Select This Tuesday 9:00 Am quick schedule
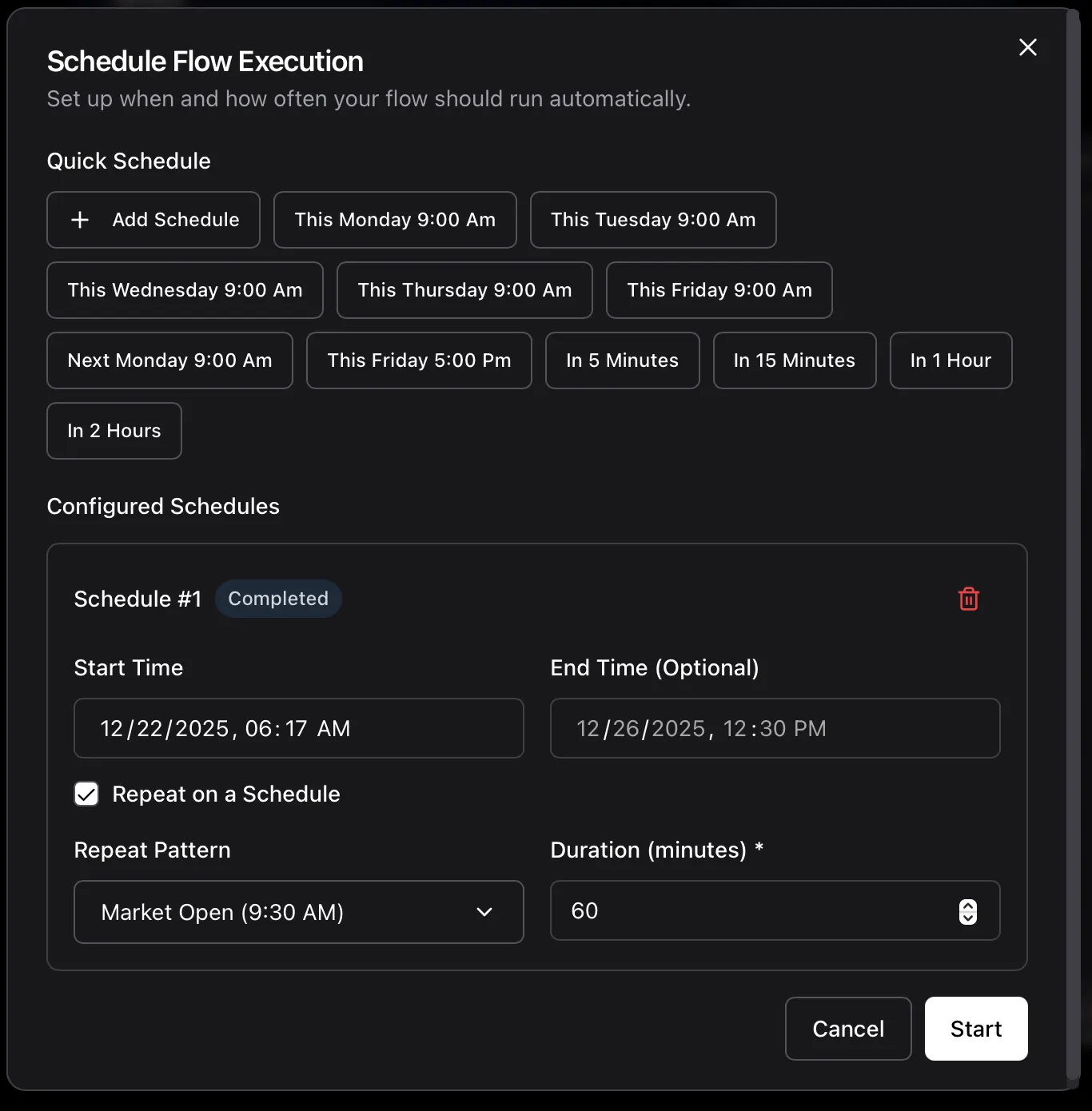This screenshot has height=1111, width=1092. [x=652, y=220]
